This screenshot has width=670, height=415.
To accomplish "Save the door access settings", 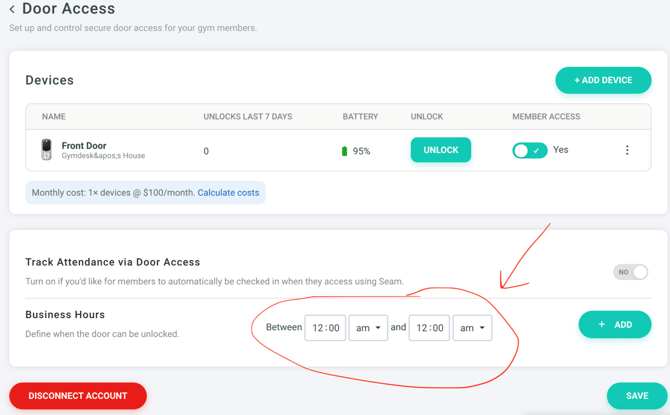I will coord(636,396).
